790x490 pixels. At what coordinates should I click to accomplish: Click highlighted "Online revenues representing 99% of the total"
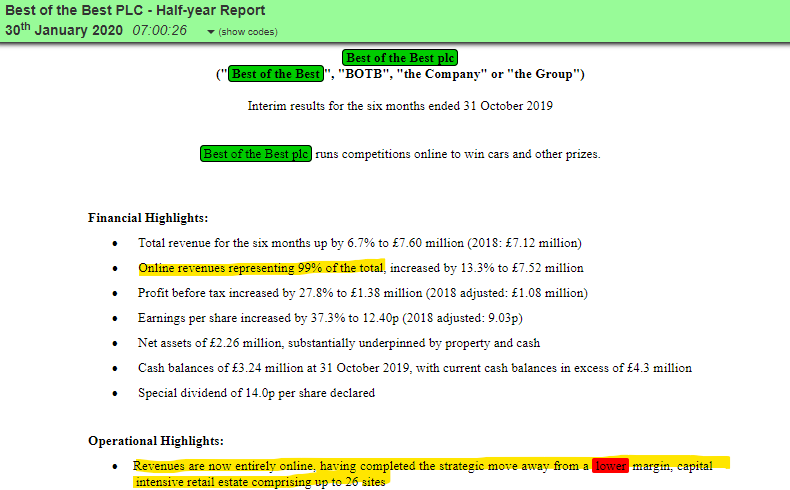coord(261,268)
